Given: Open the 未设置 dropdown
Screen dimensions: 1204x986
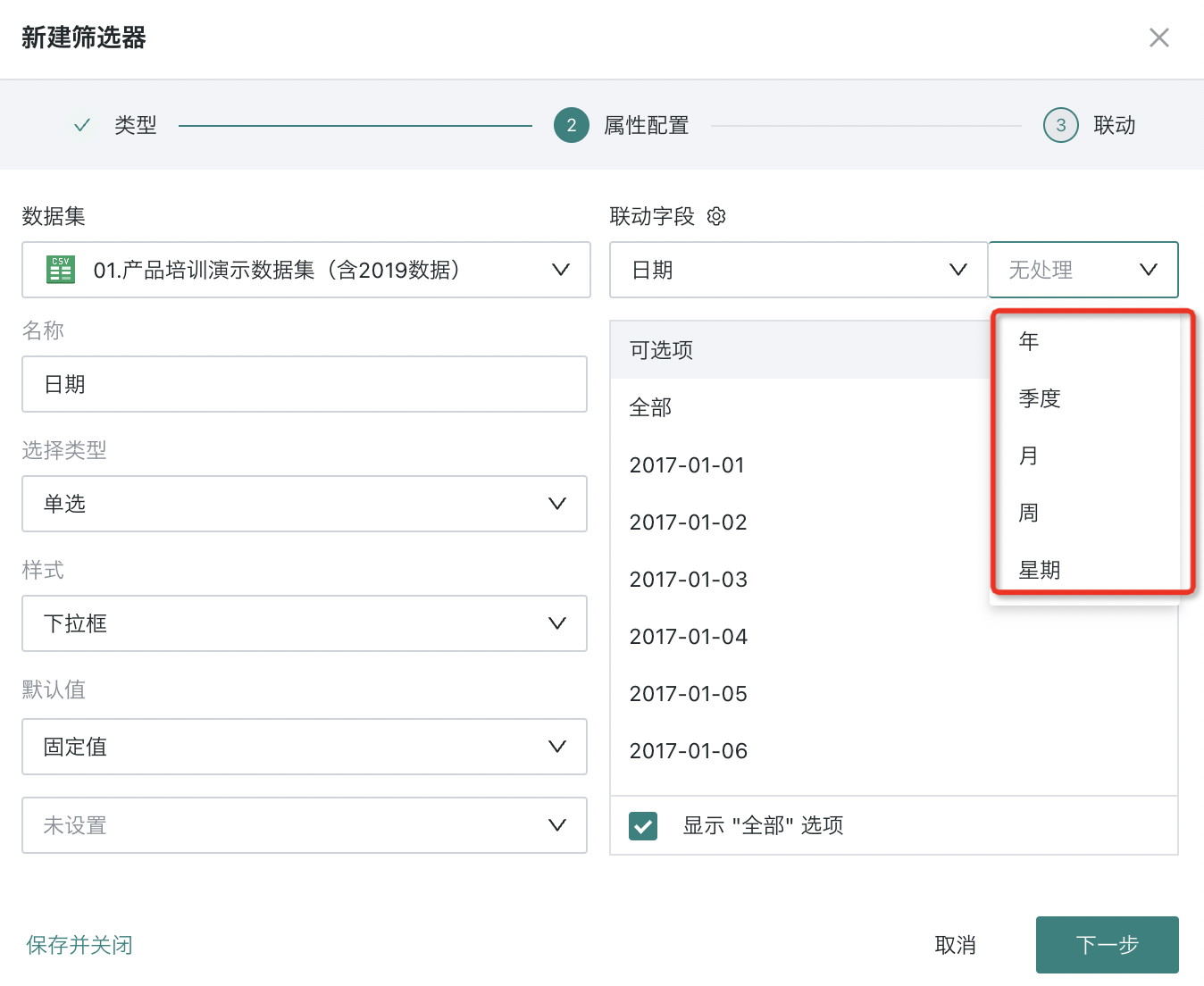Looking at the screenshot, I should click(305, 825).
